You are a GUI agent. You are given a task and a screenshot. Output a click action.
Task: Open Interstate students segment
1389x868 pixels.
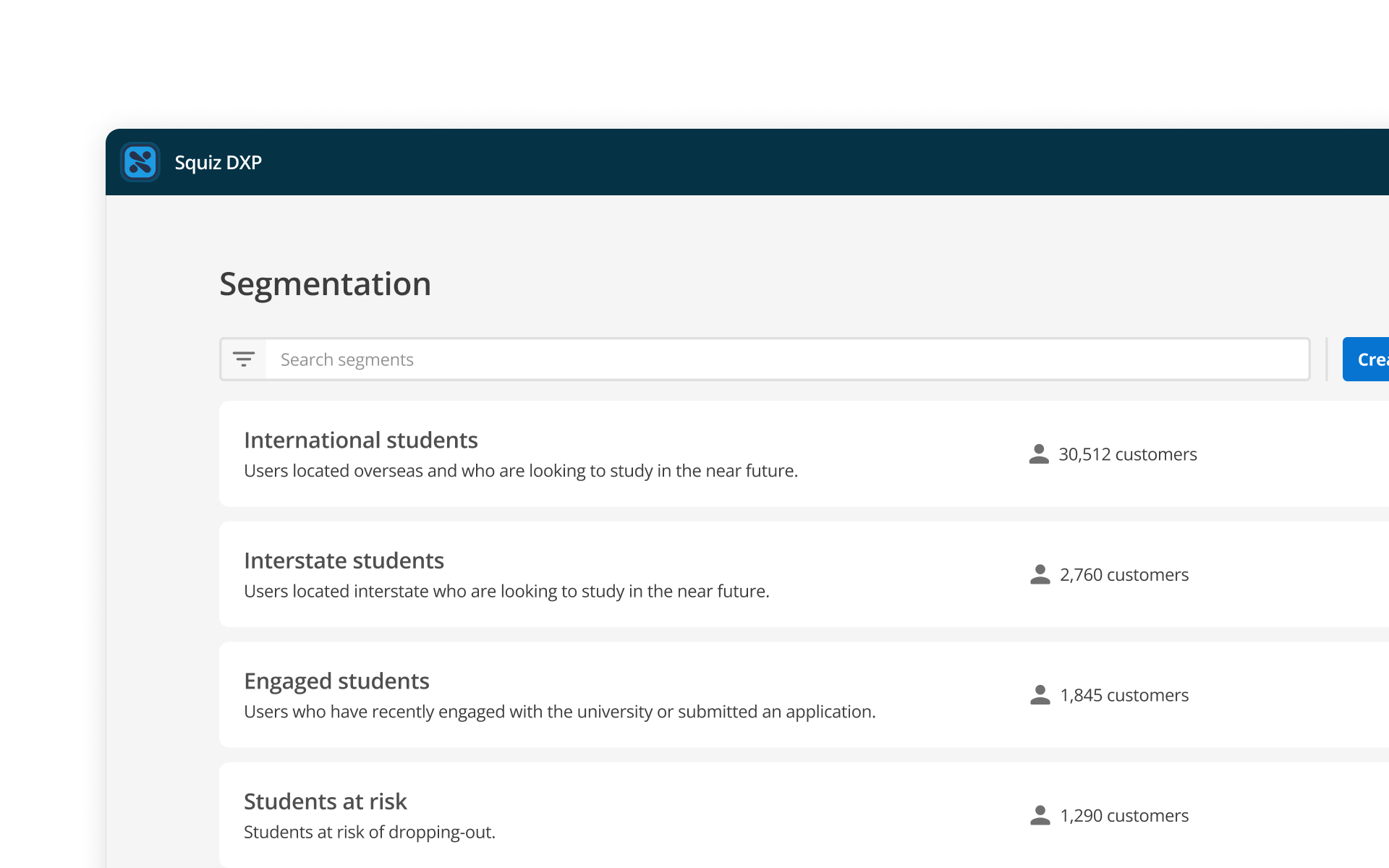point(344,561)
